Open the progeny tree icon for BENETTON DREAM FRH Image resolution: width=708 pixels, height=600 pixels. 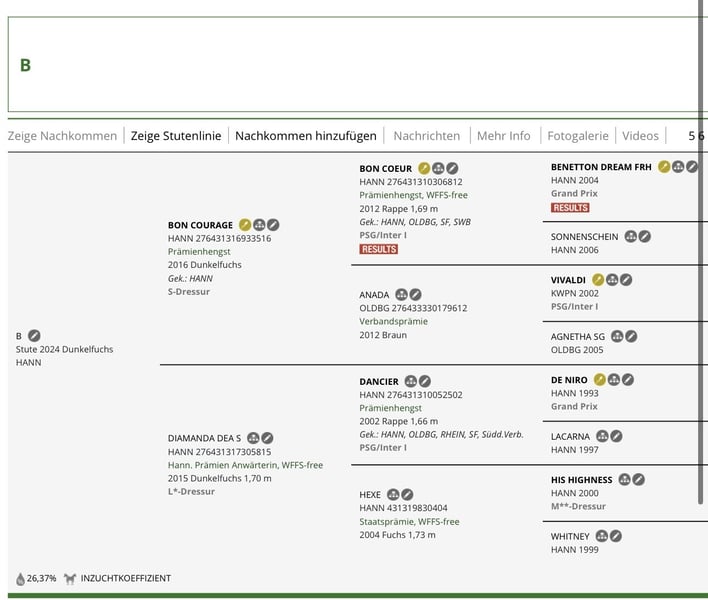point(678,167)
